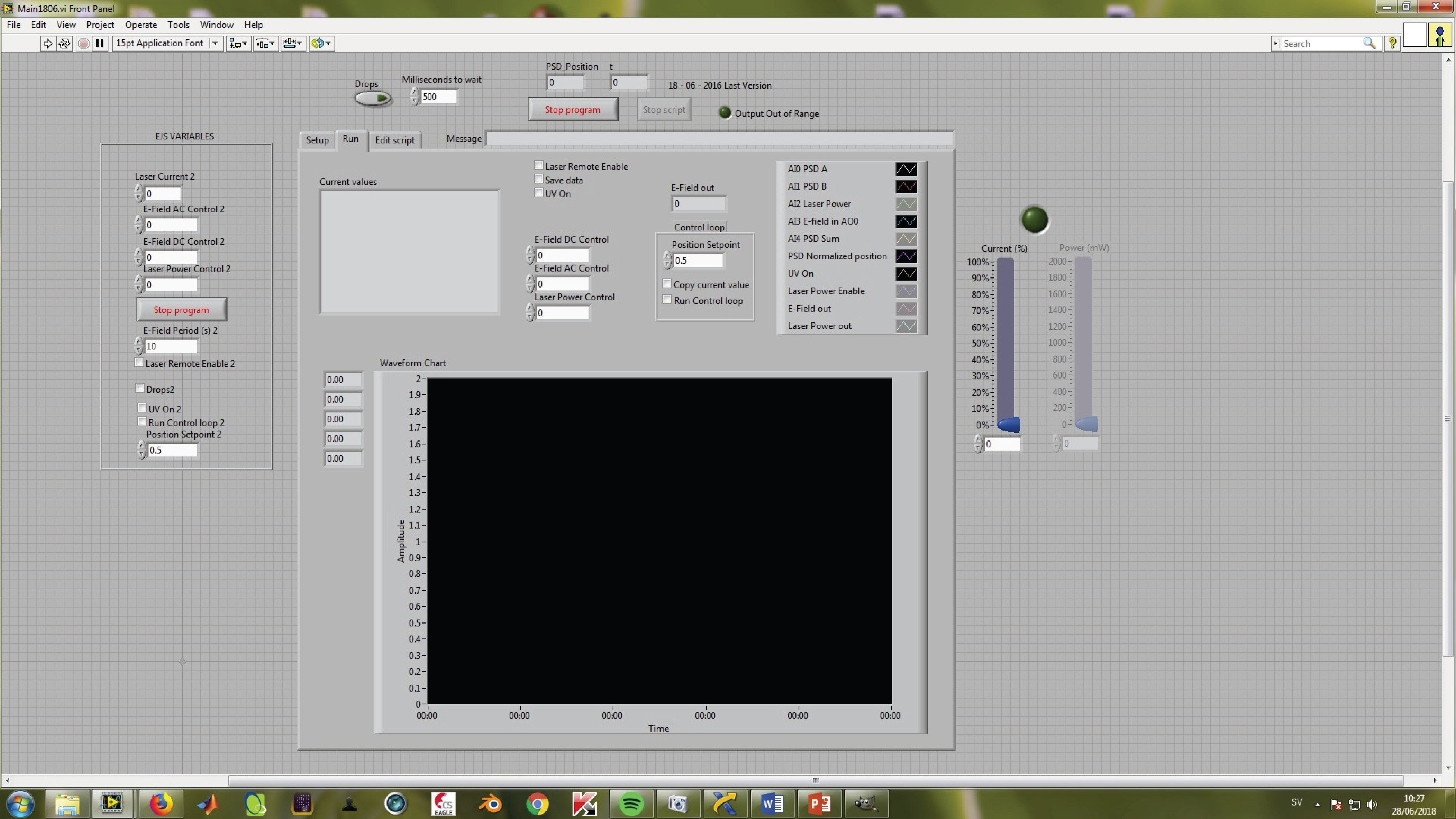1456x819 pixels.
Task: Open the Operate menu
Action: click(x=141, y=25)
